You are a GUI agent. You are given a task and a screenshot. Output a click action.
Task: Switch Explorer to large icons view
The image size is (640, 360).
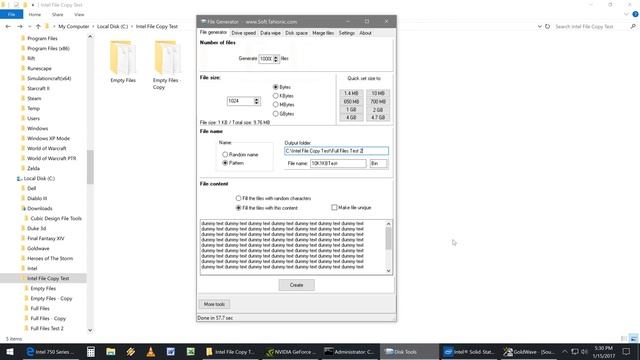[633, 338]
